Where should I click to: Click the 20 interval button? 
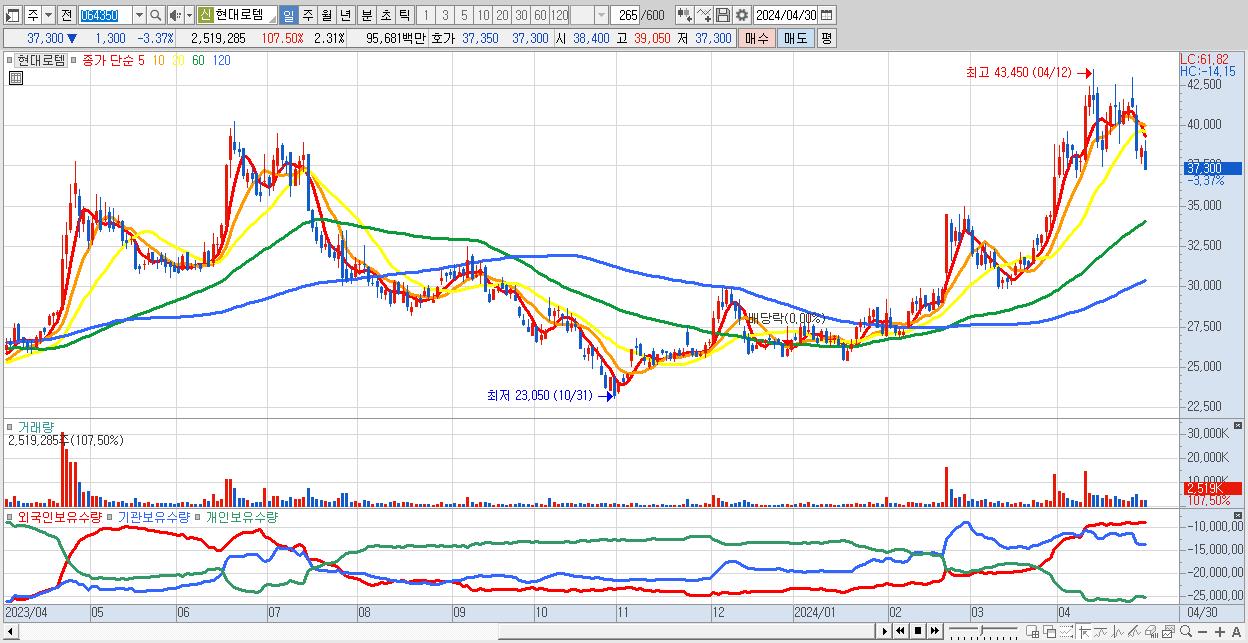click(502, 16)
